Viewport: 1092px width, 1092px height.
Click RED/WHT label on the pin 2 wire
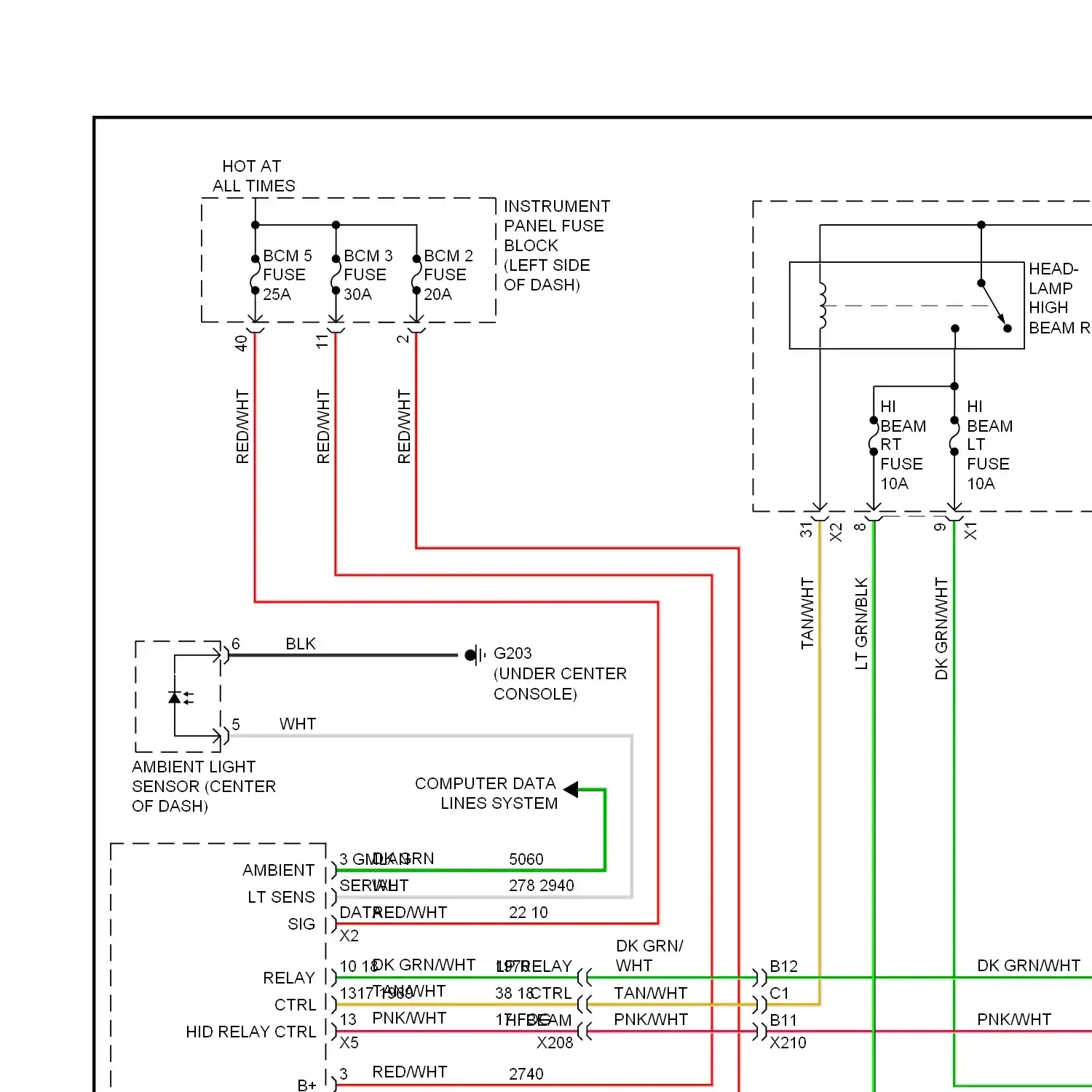click(404, 427)
